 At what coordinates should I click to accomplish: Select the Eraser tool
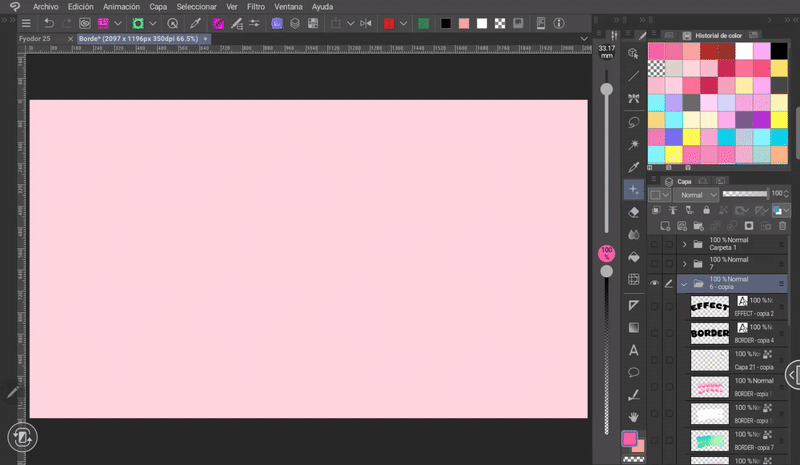633,211
